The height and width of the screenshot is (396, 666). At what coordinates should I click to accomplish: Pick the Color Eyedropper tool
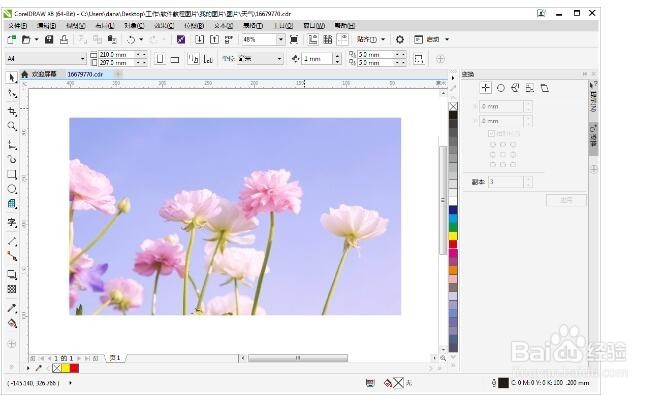(x=12, y=308)
